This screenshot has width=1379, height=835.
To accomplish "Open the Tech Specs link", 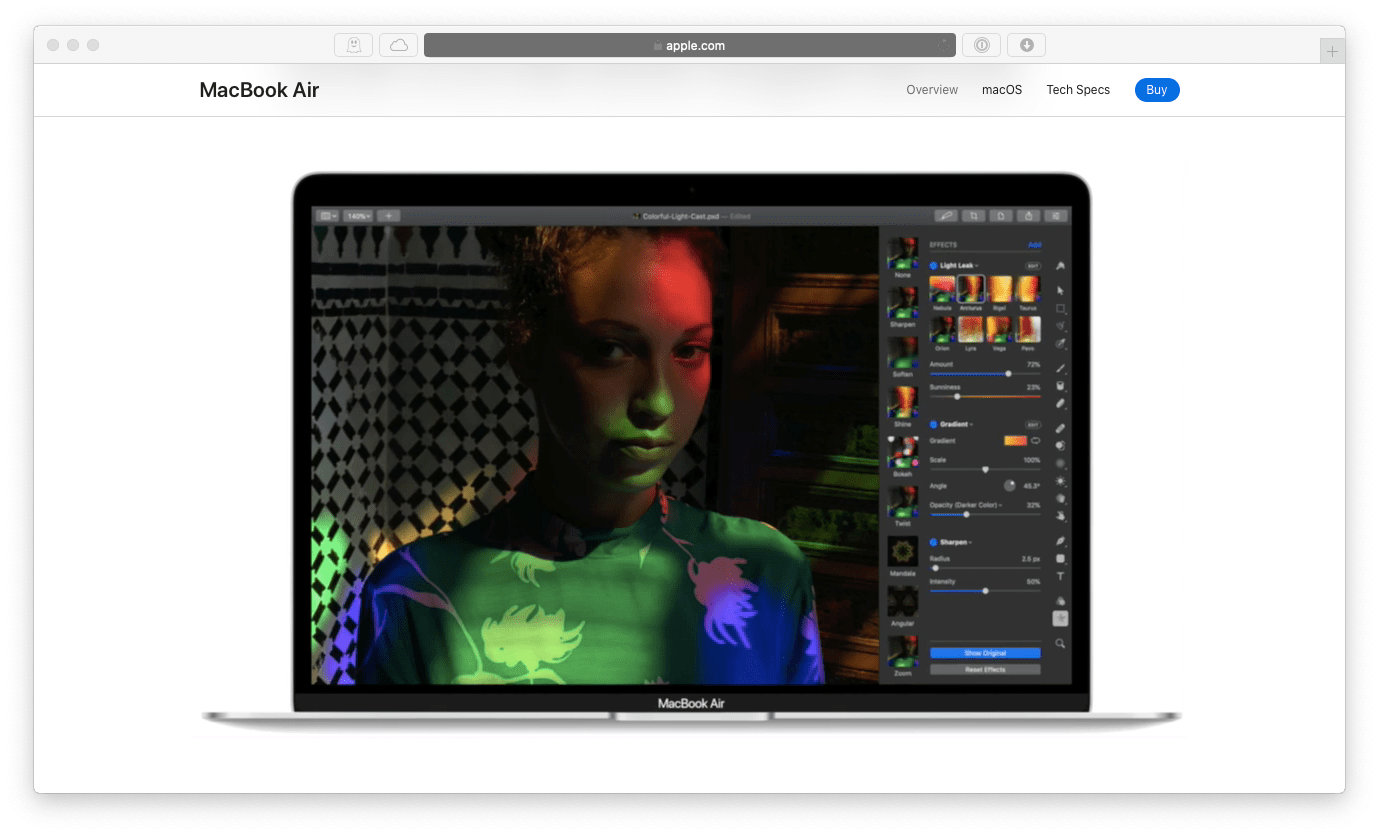I will tap(1078, 90).
